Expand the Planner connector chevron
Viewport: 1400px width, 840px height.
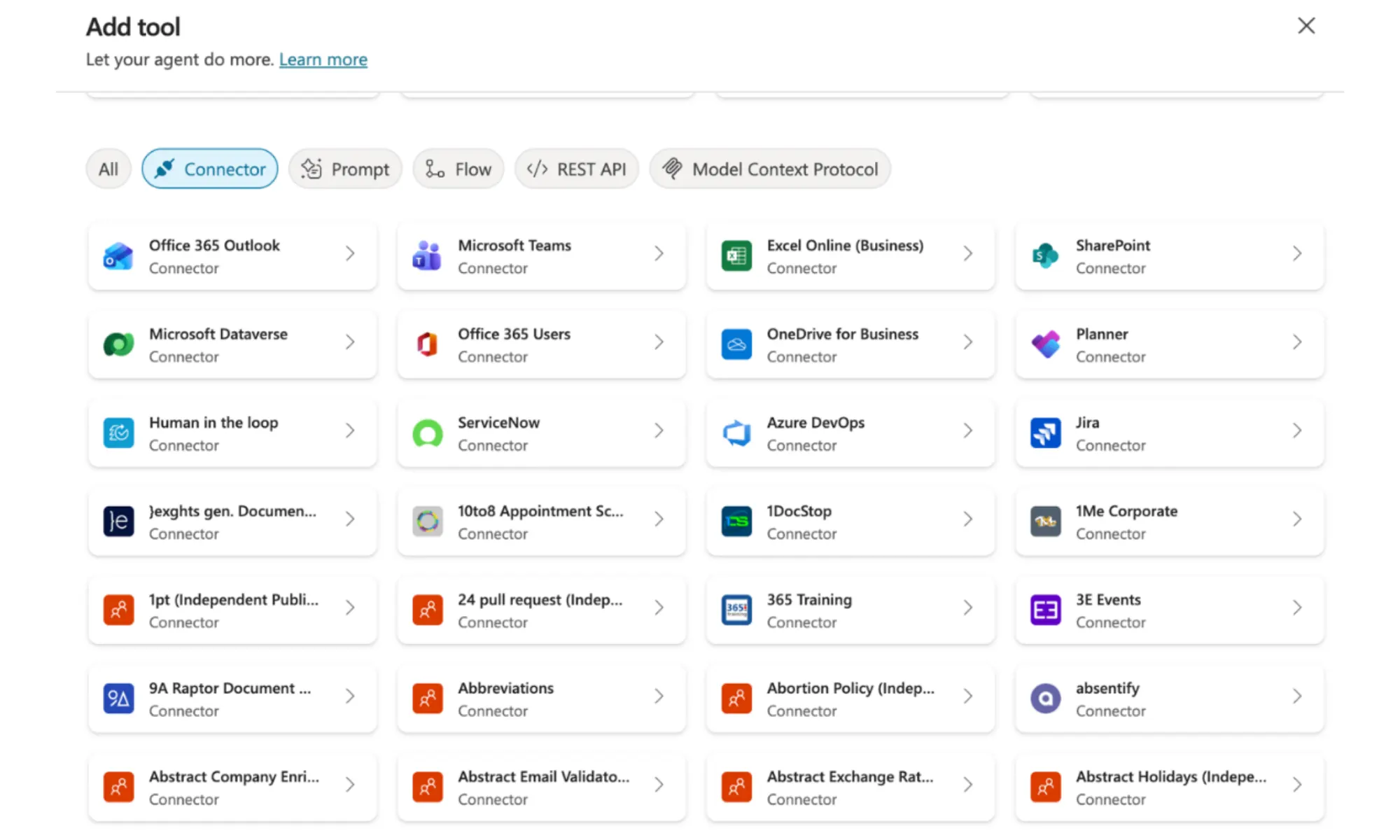(1297, 342)
